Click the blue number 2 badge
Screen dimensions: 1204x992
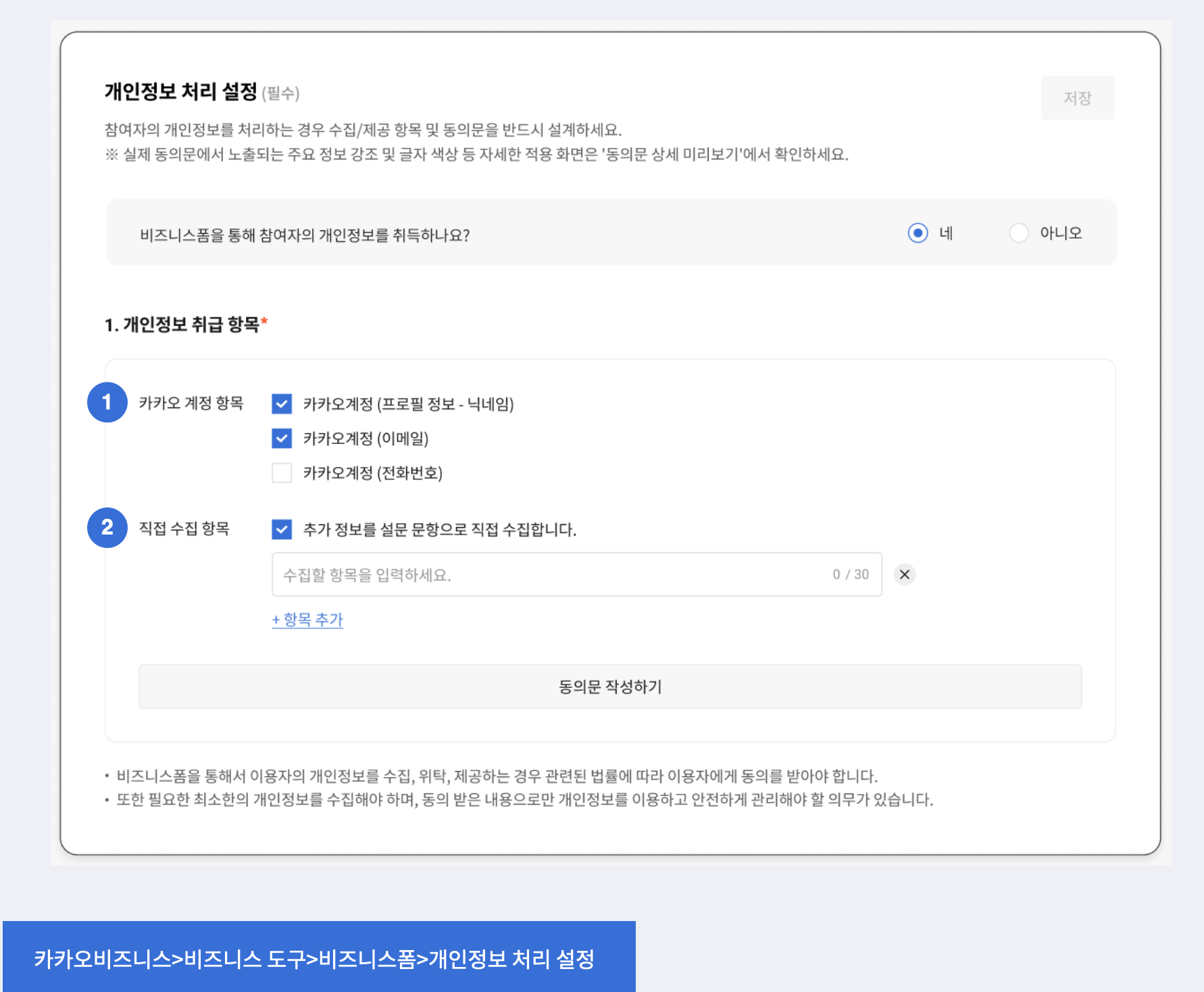click(x=107, y=528)
